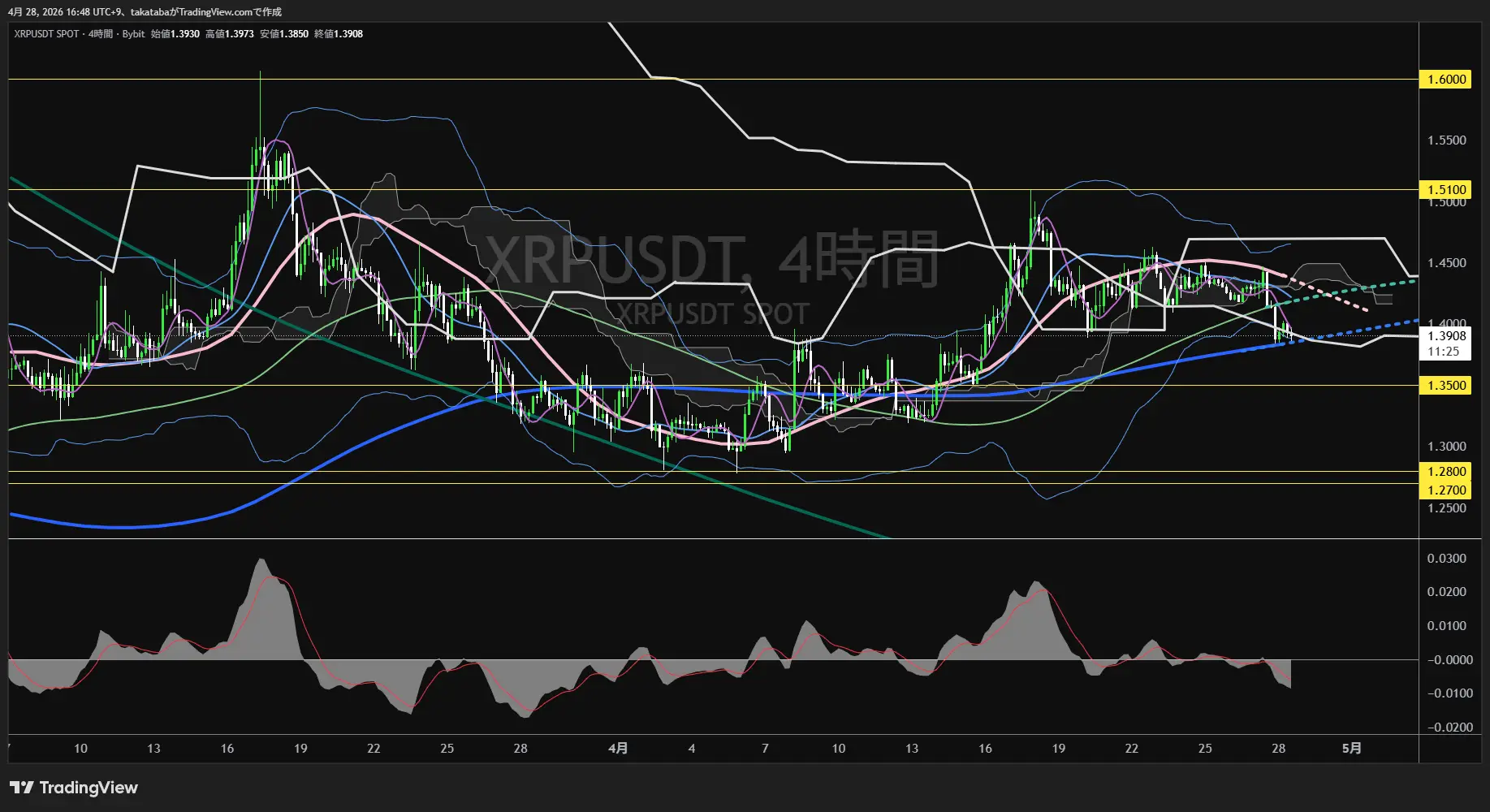The width and height of the screenshot is (1490, 812).
Task: Select the 4時間 interval text in header
Action: pos(101,34)
